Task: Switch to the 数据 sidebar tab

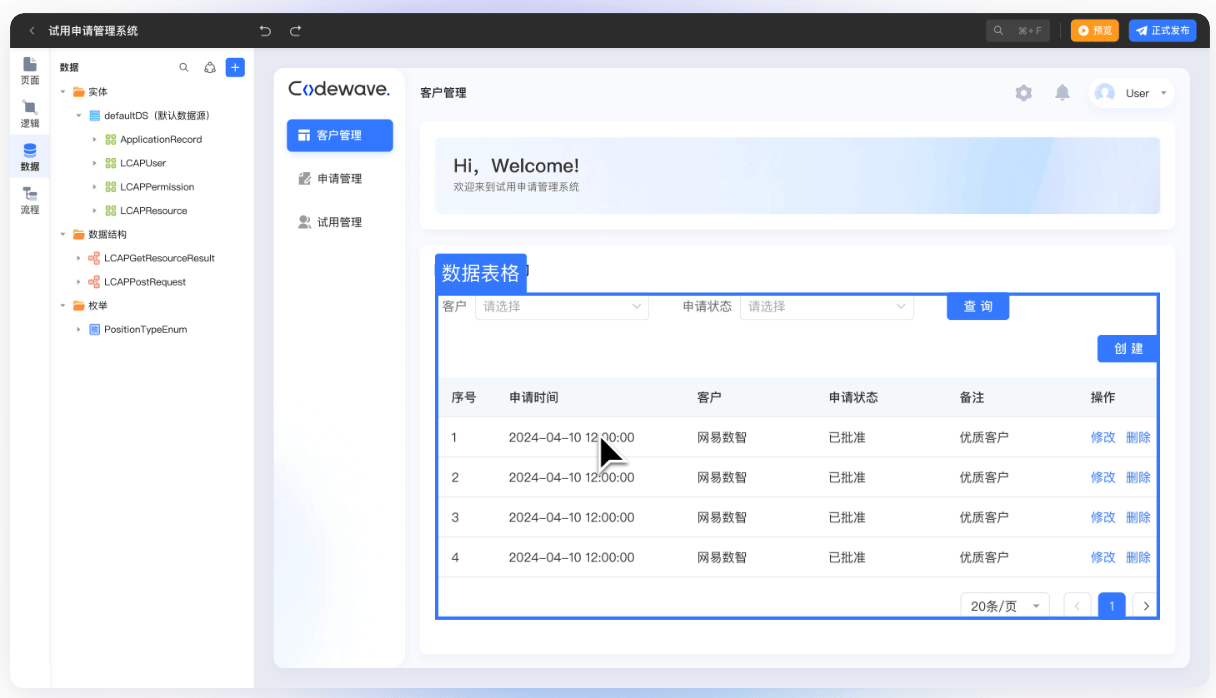Action: [x=30, y=157]
